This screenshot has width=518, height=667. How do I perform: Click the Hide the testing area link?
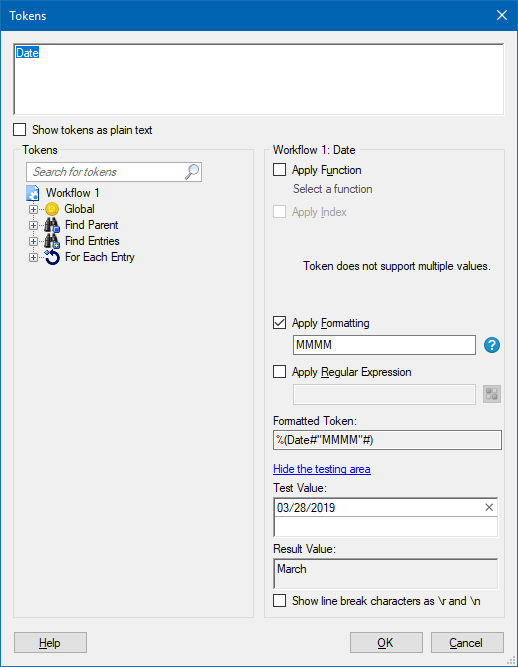(x=322, y=469)
